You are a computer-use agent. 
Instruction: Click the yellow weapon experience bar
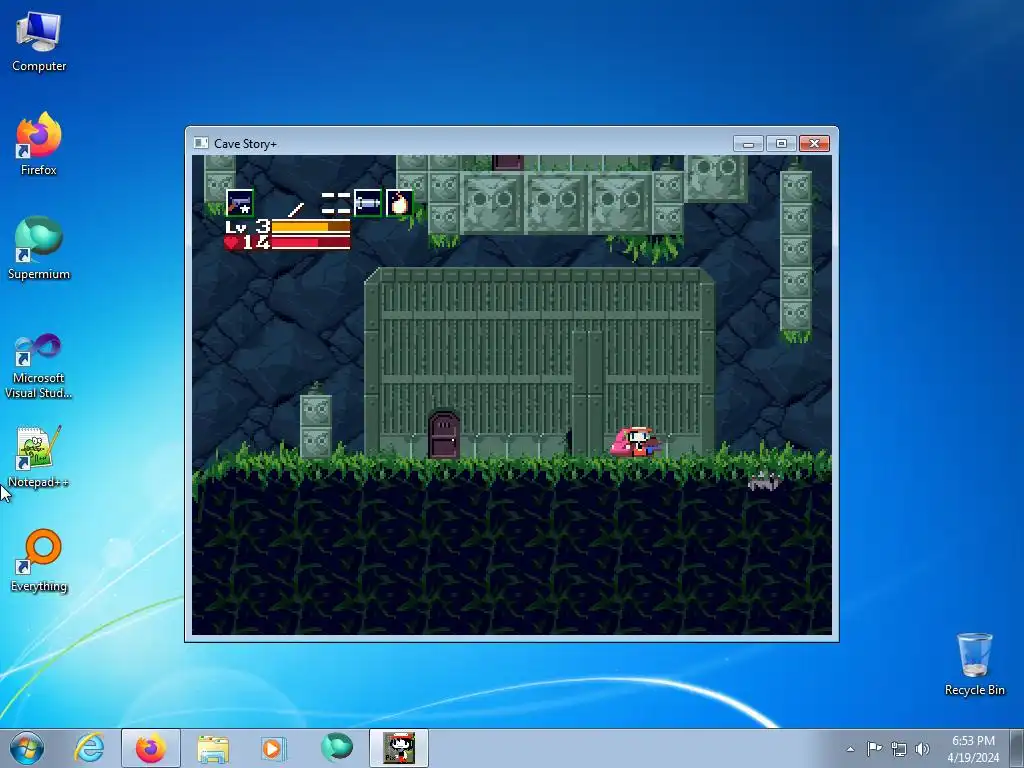coord(311,227)
